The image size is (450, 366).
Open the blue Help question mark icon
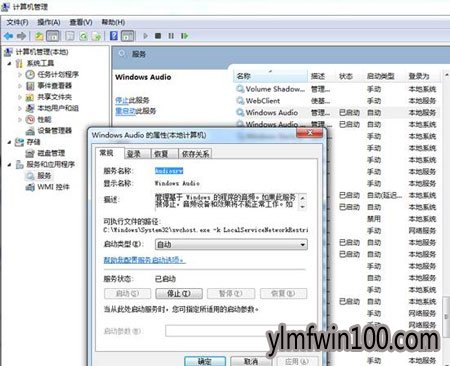coord(114,36)
